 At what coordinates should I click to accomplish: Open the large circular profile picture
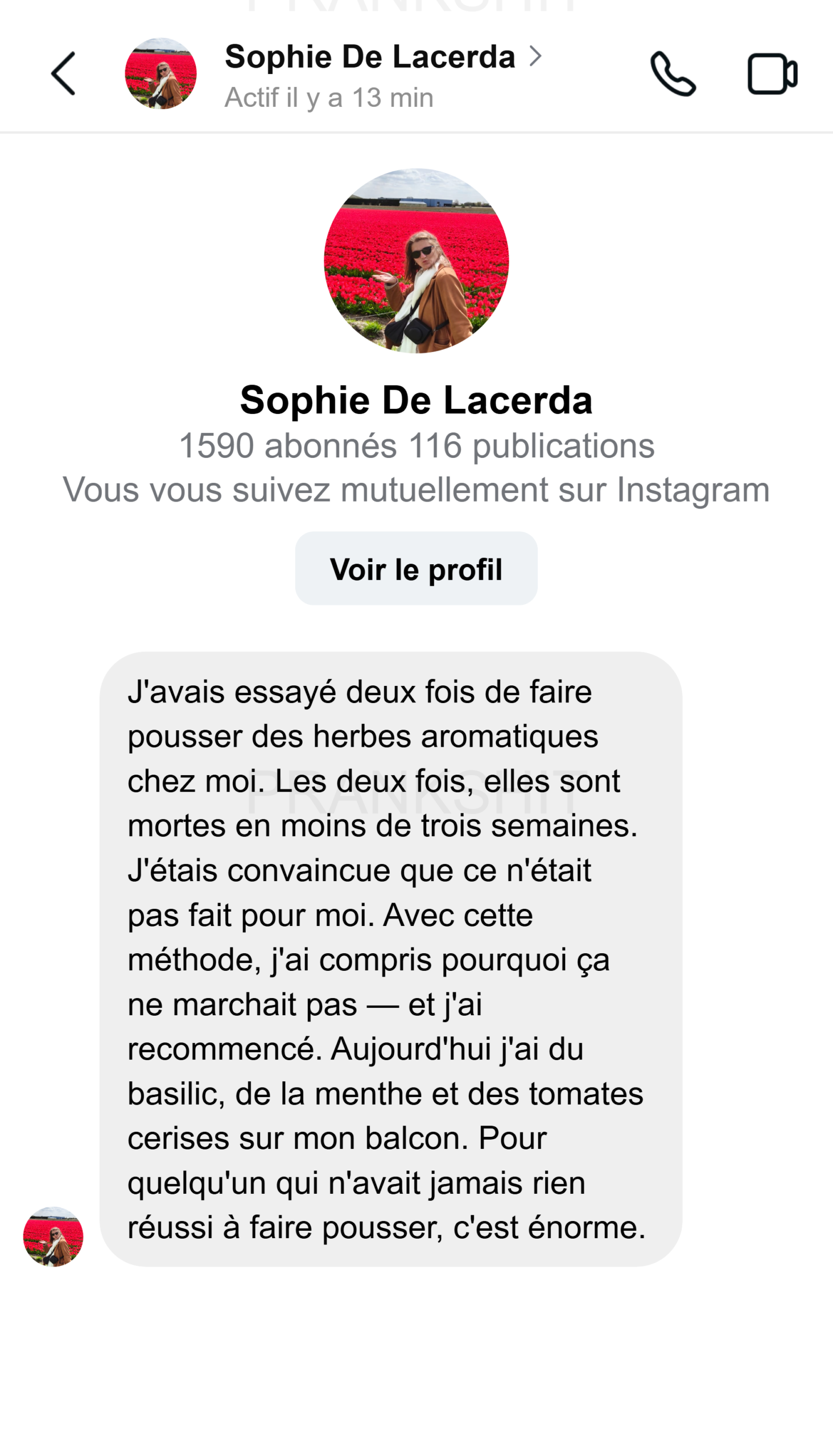(x=416, y=261)
